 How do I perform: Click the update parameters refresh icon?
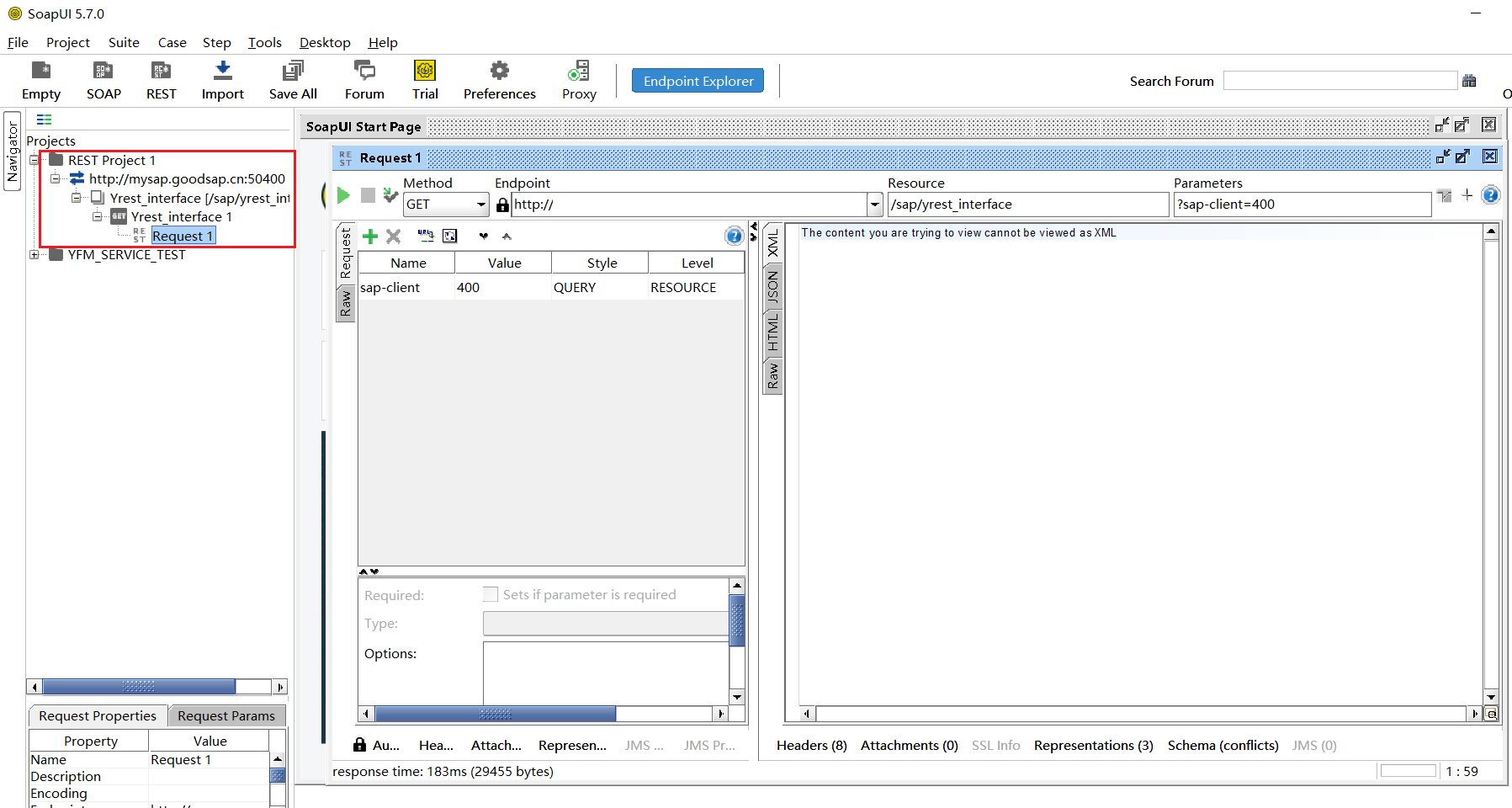450,237
